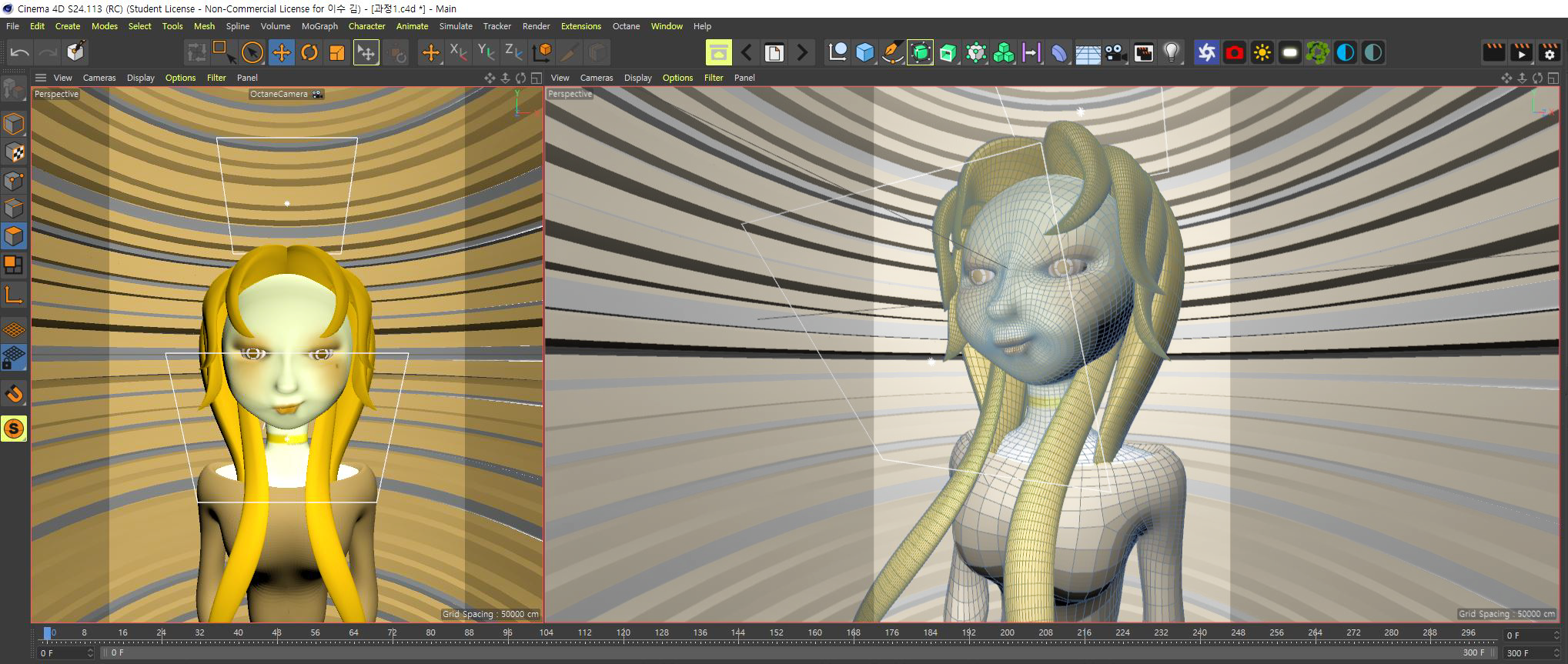Viewport: 1568px width, 664px height.
Task: Open the Octane menu
Action: 626,26
